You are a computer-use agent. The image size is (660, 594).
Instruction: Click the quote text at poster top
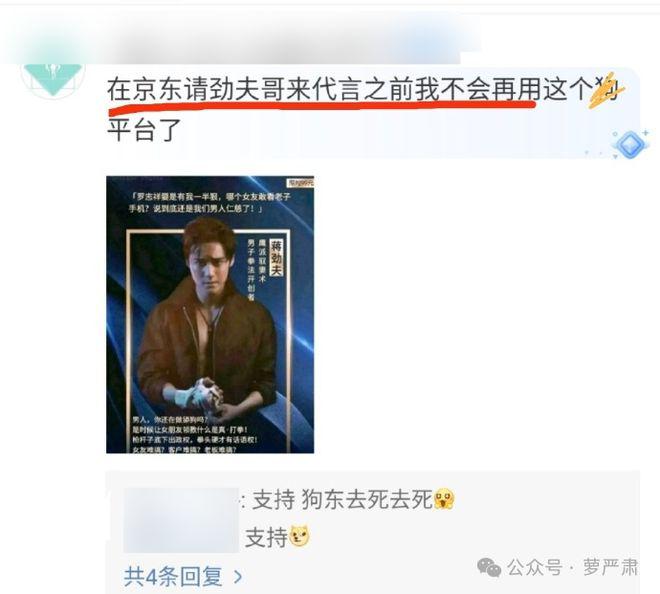coord(209,202)
